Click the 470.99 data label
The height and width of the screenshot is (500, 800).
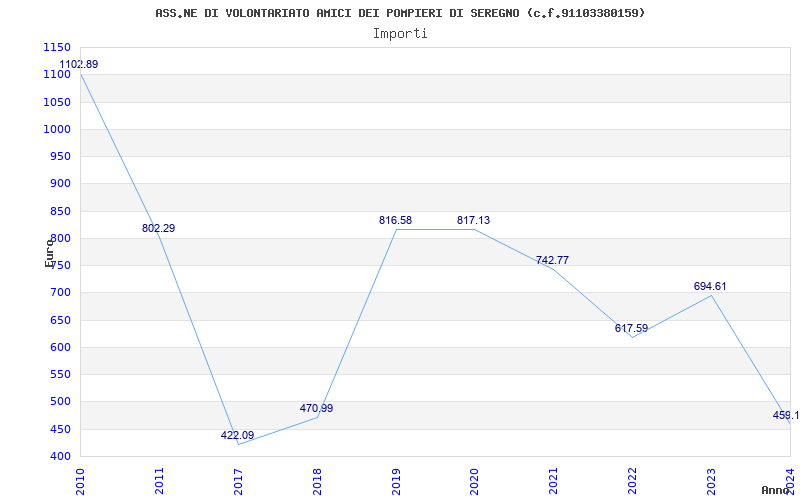(x=316, y=409)
